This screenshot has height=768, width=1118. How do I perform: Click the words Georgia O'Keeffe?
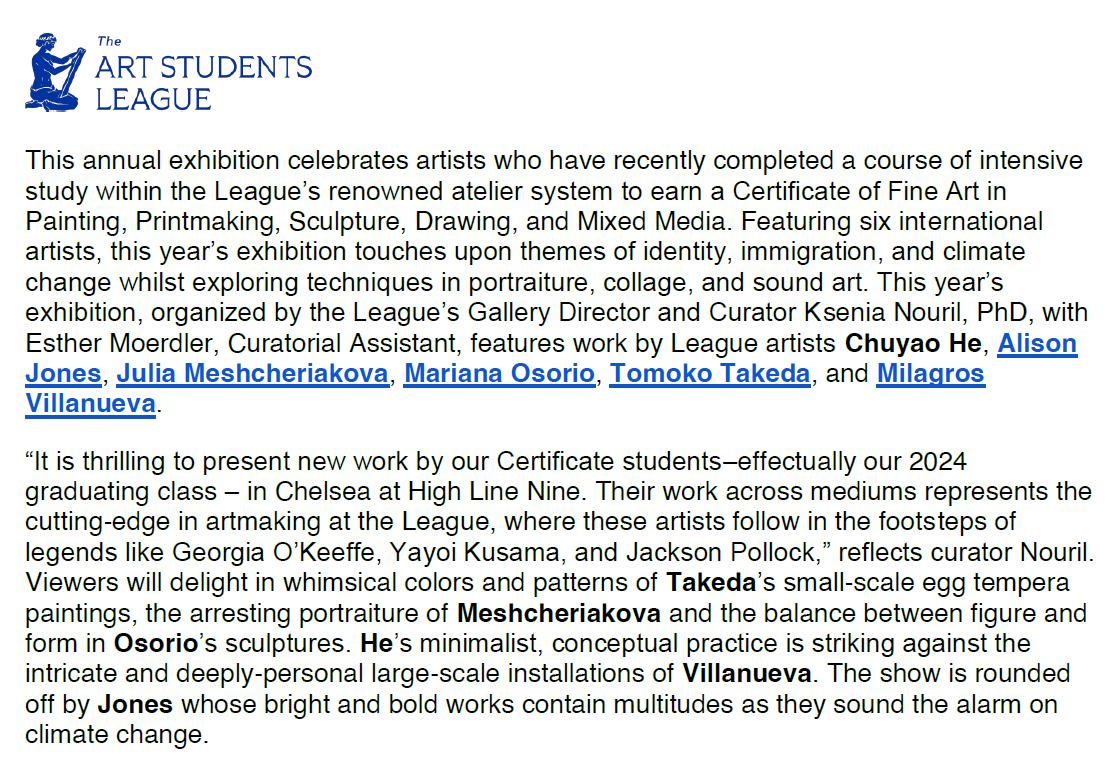click(274, 552)
